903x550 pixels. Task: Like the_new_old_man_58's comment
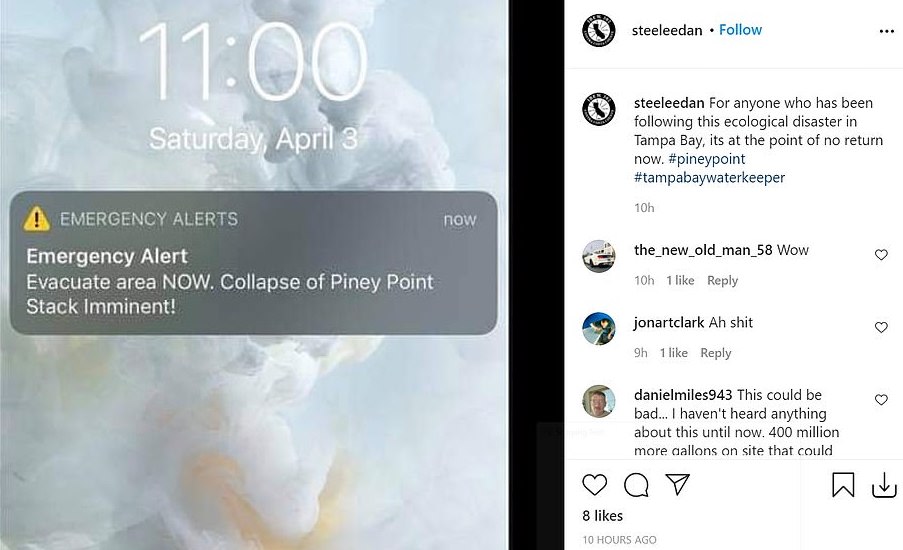click(x=881, y=255)
